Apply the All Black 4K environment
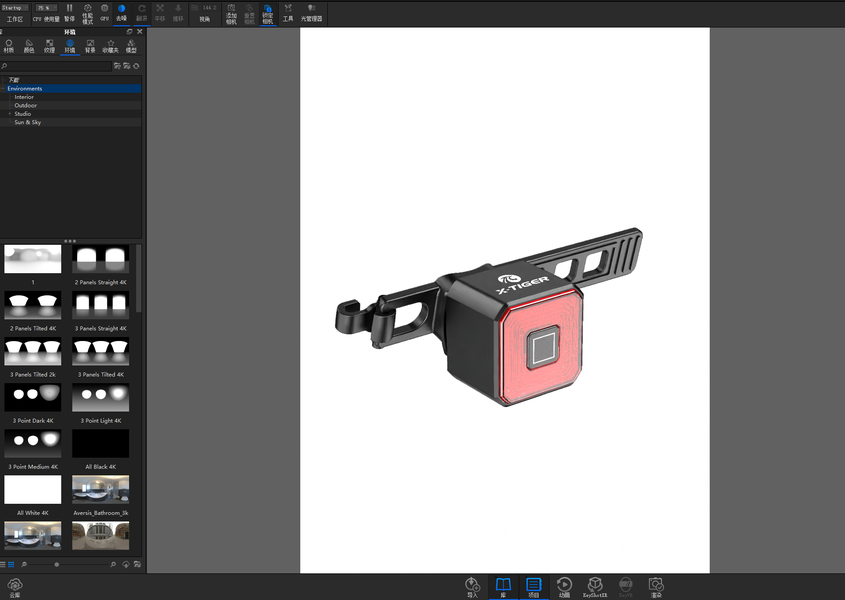The width and height of the screenshot is (845, 600). coord(101,444)
